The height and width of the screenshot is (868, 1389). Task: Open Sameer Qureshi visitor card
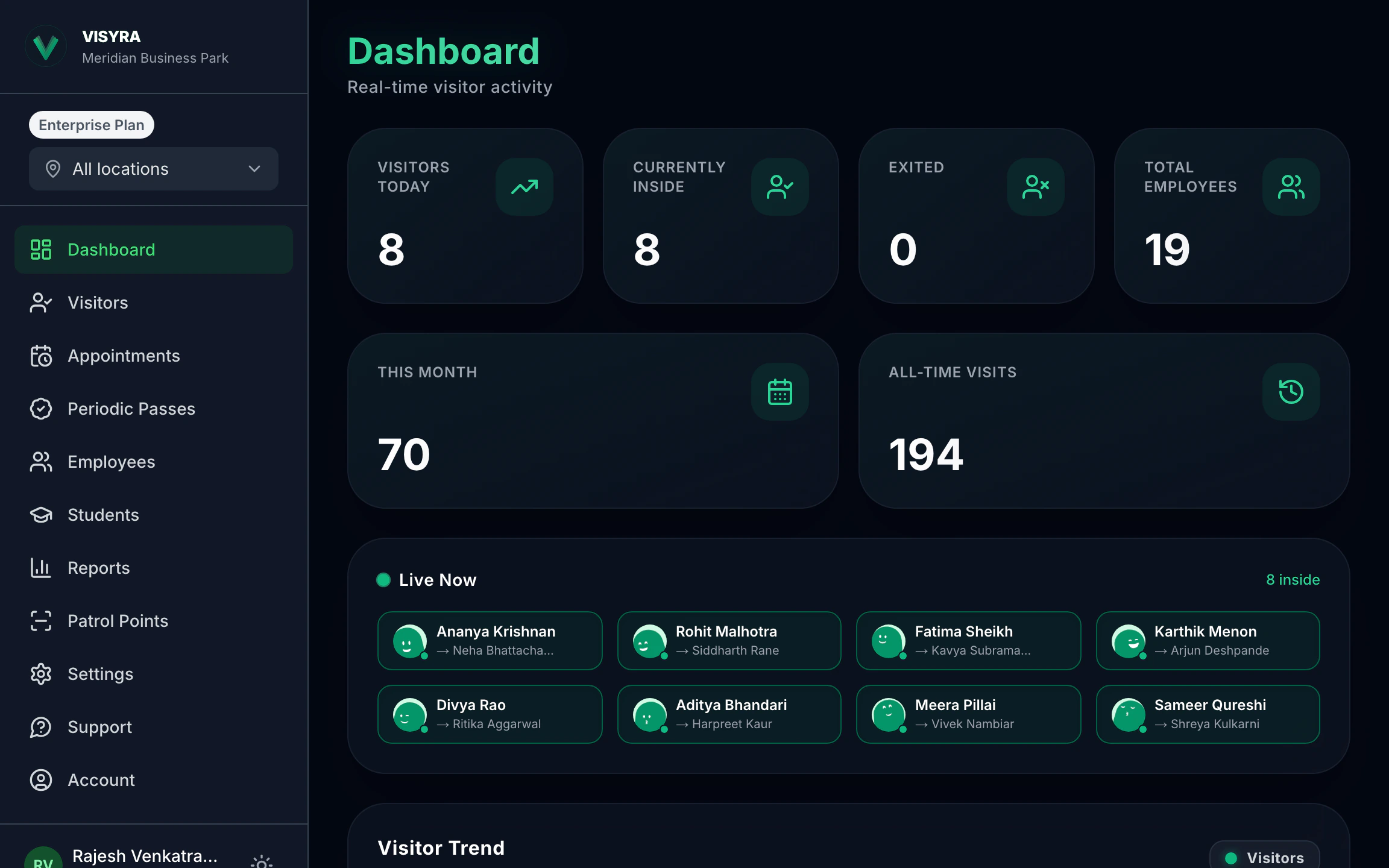(1208, 714)
